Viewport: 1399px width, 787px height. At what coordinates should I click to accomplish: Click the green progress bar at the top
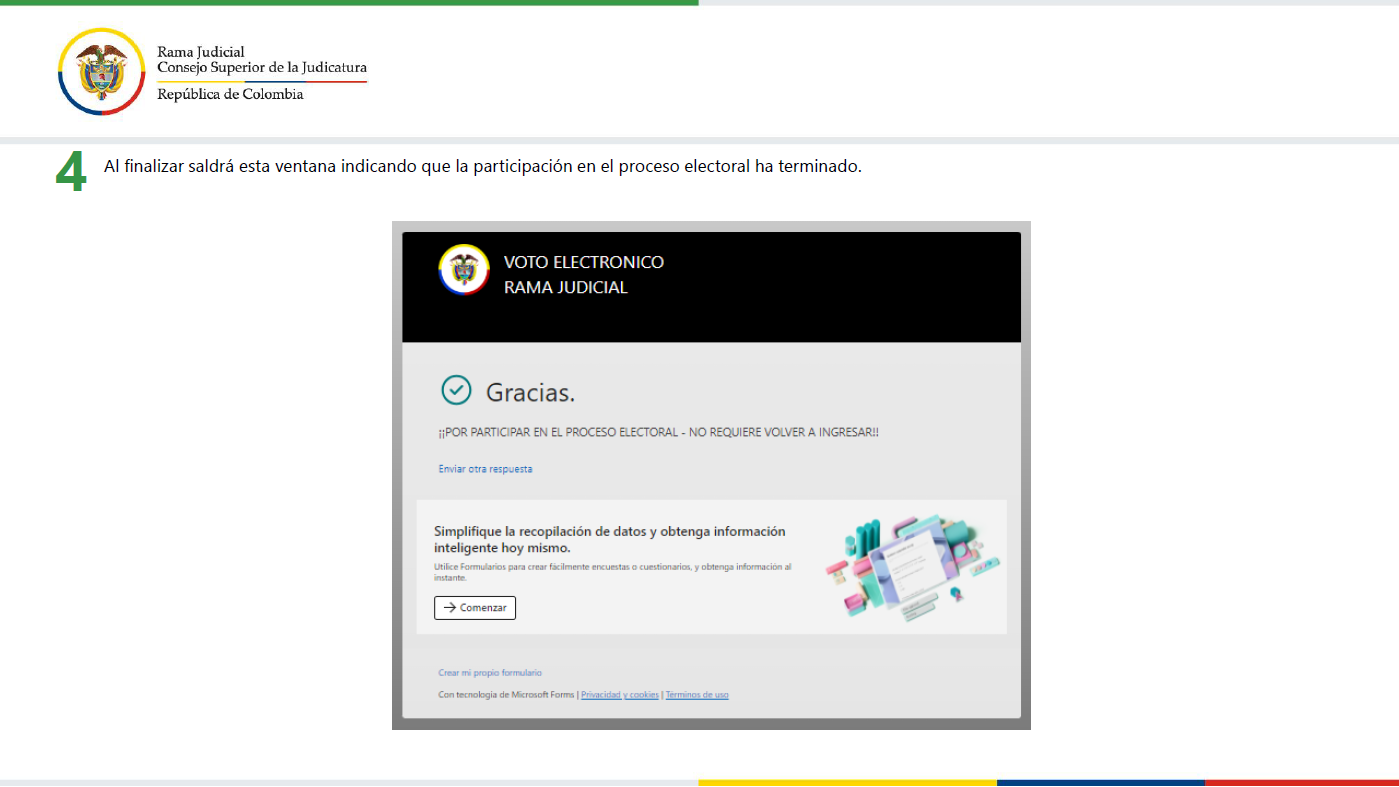pos(349,3)
